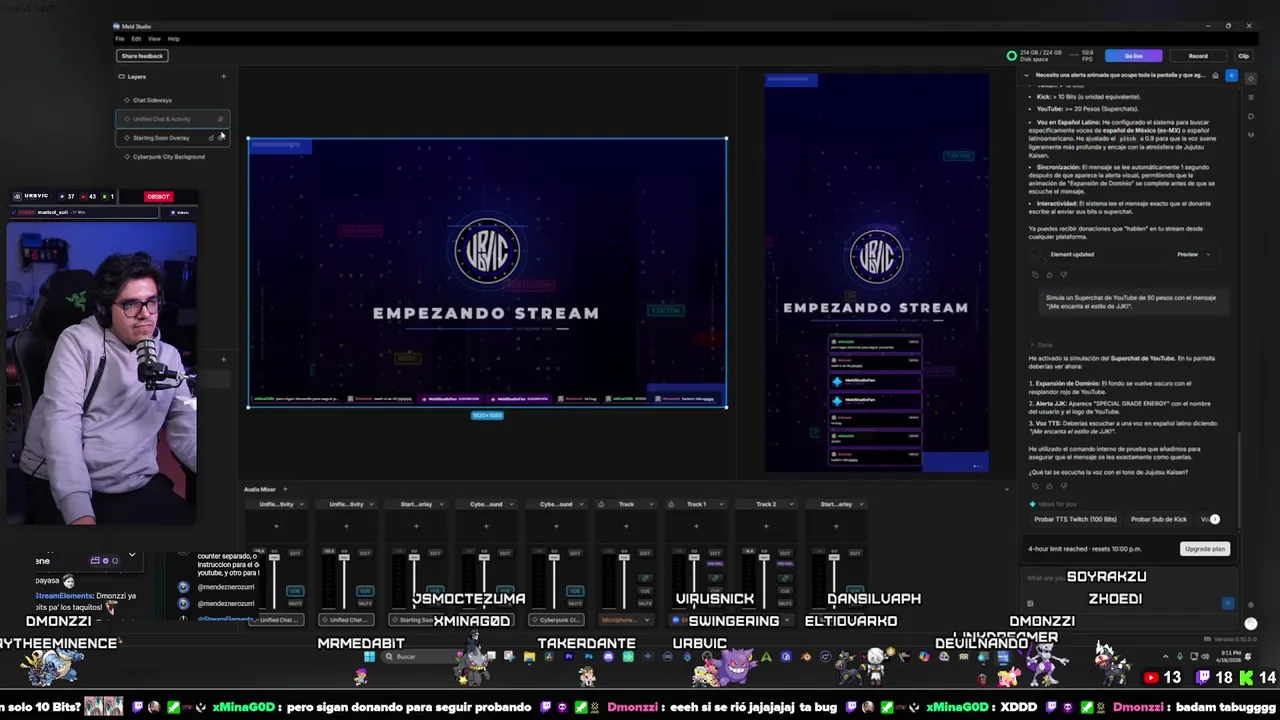Click the EDIT button on Track channel
The width and height of the screenshot is (1280, 720).
tap(645, 553)
